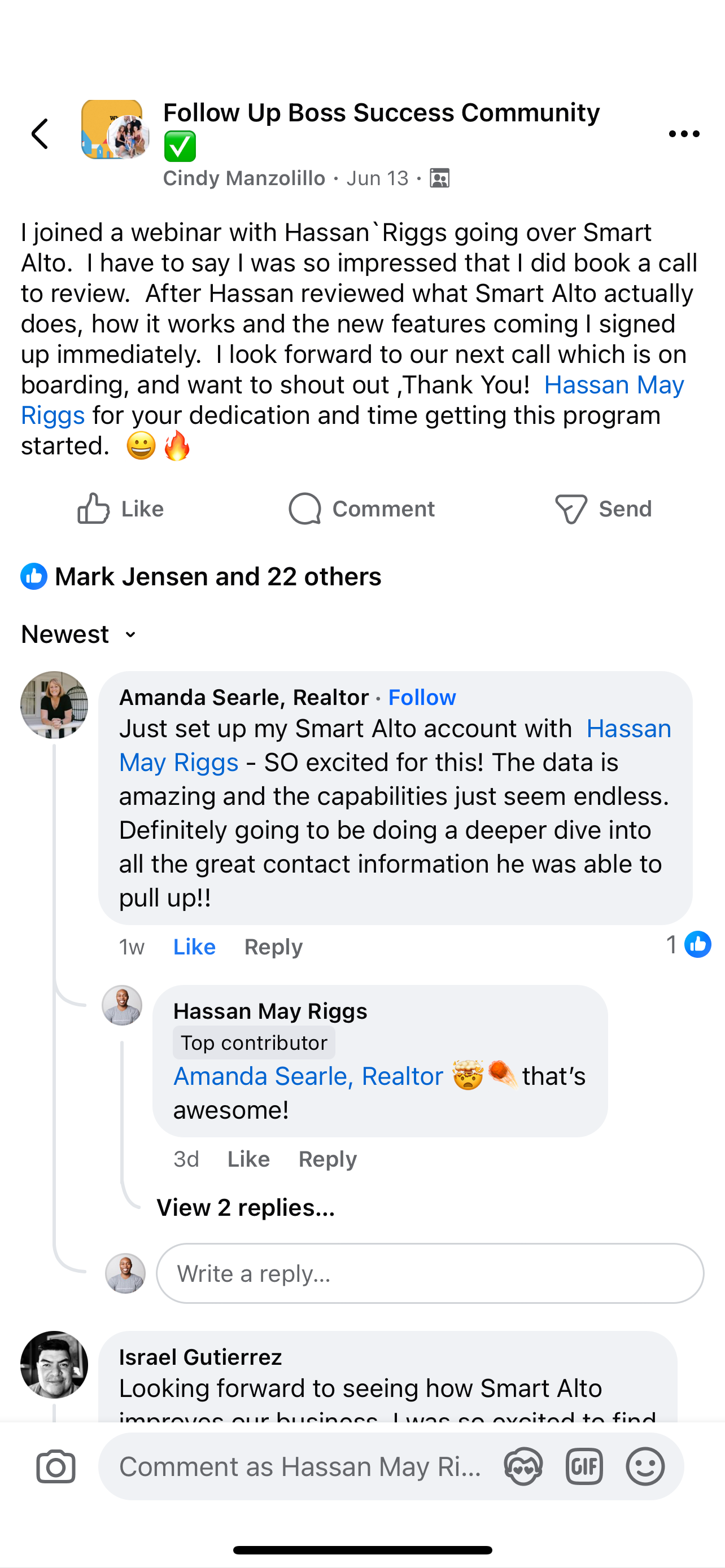Tap the back arrow icon
The width and height of the screenshot is (725, 1568).
coord(40,134)
